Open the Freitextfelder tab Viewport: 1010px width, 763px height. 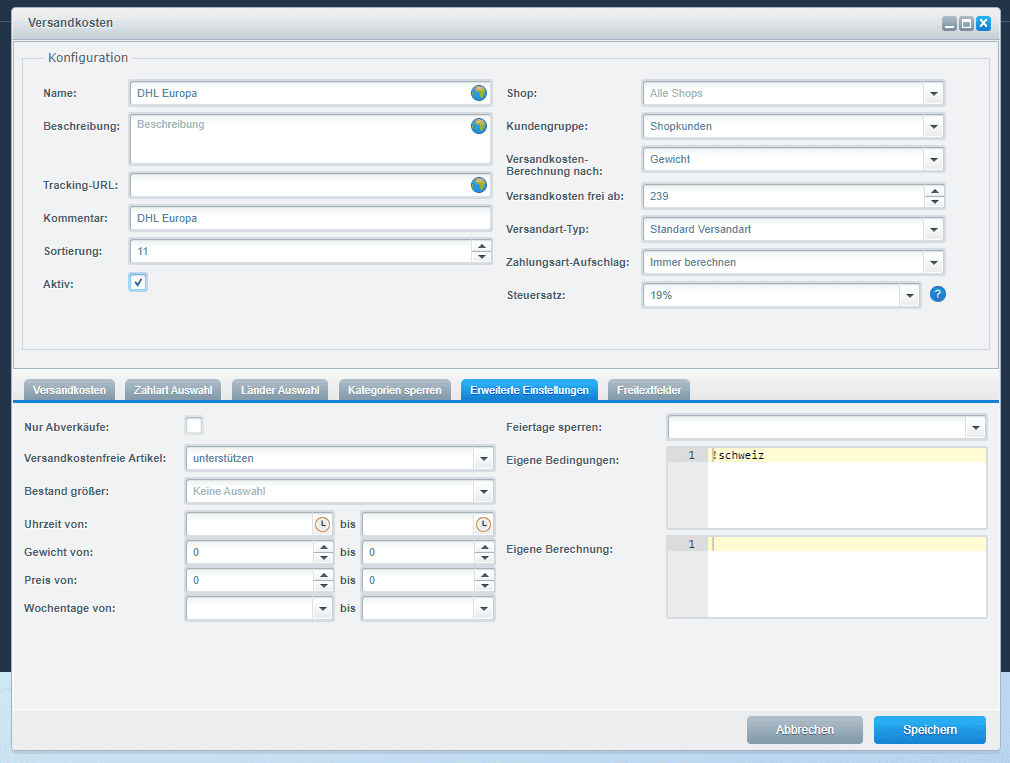pyautogui.click(x=649, y=390)
